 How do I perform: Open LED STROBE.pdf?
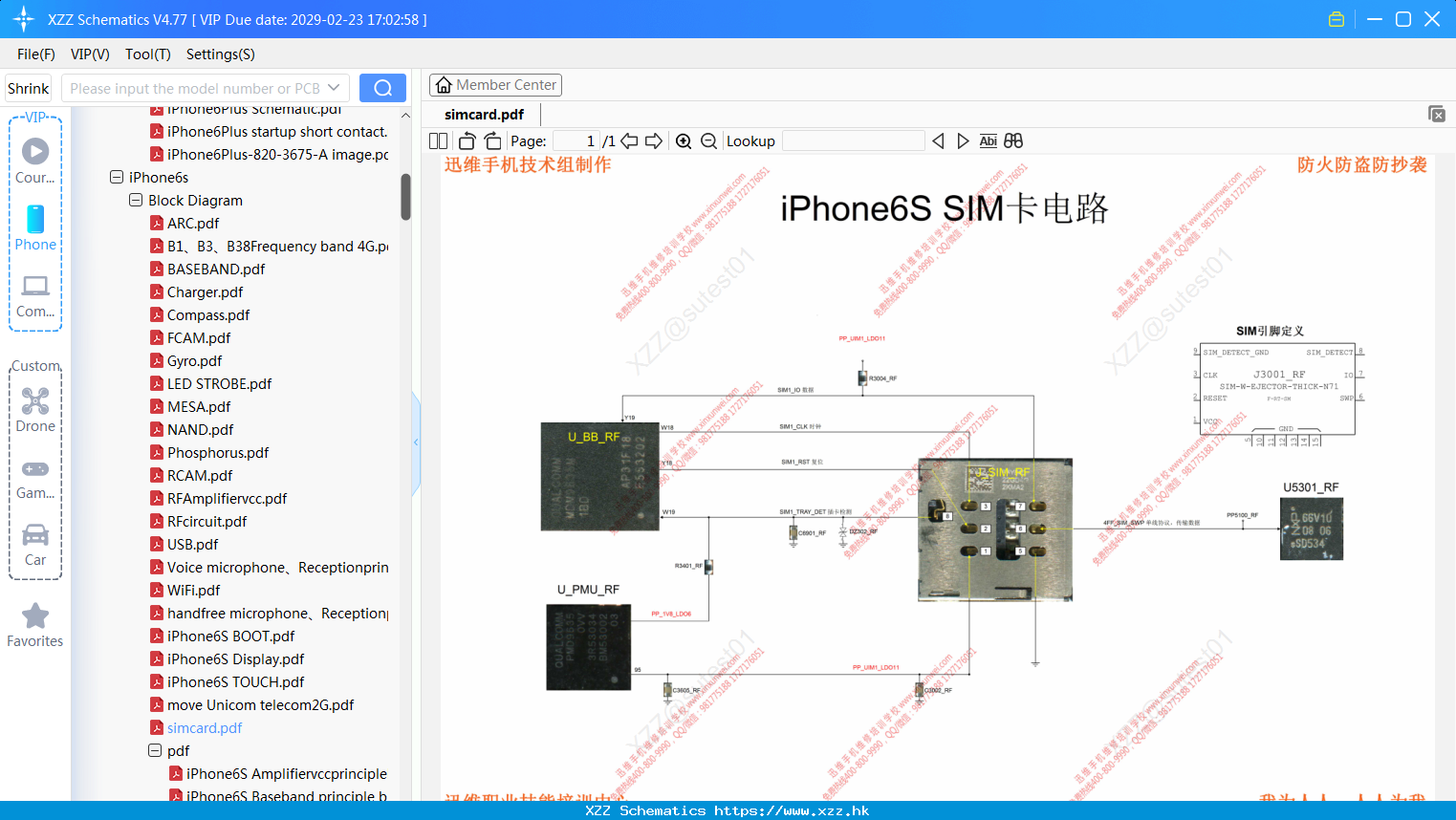pos(220,383)
